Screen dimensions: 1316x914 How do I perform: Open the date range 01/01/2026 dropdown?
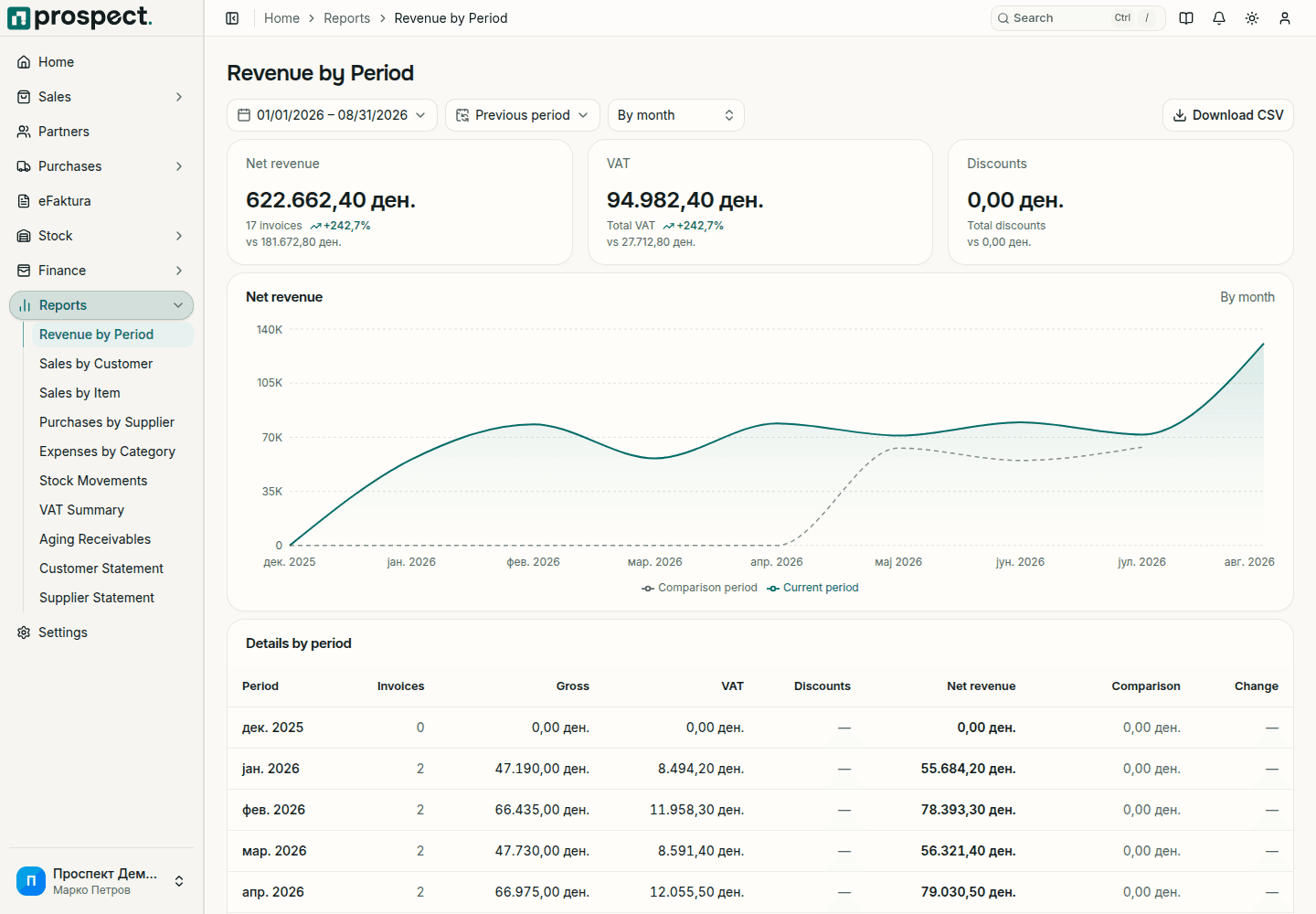pos(332,115)
